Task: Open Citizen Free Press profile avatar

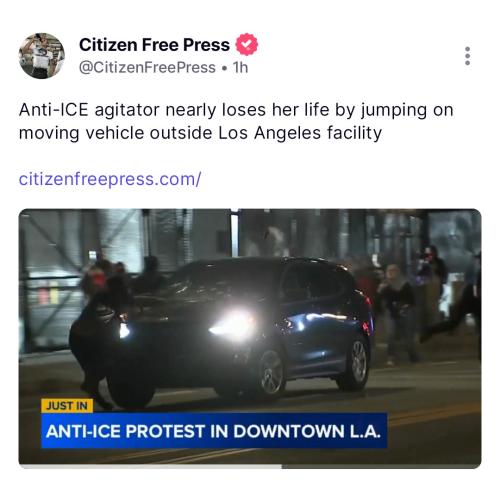Action: [42, 56]
